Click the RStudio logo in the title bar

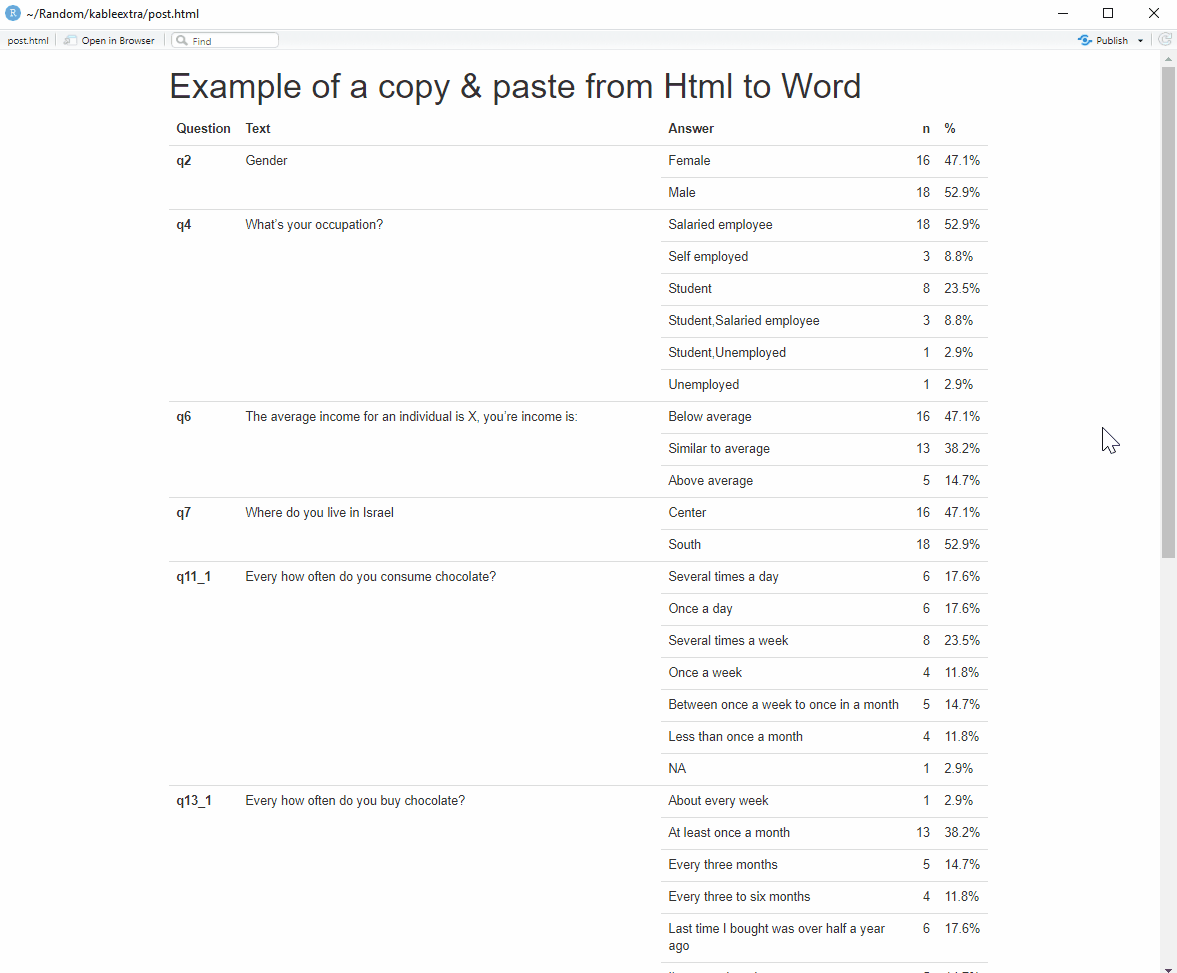coord(12,13)
